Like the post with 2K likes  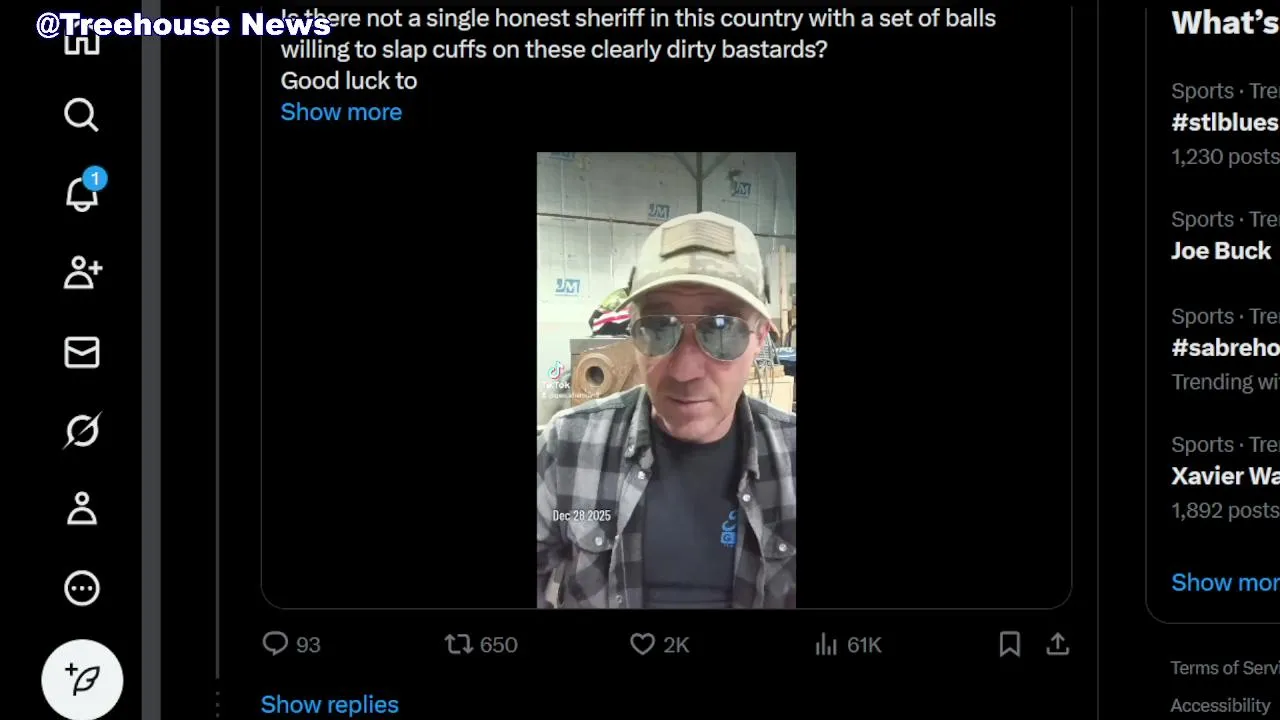(x=642, y=644)
